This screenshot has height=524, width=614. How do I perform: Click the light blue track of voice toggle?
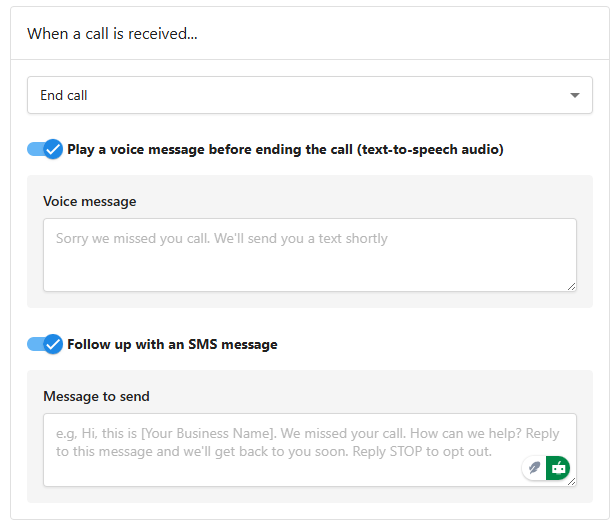tap(35, 149)
